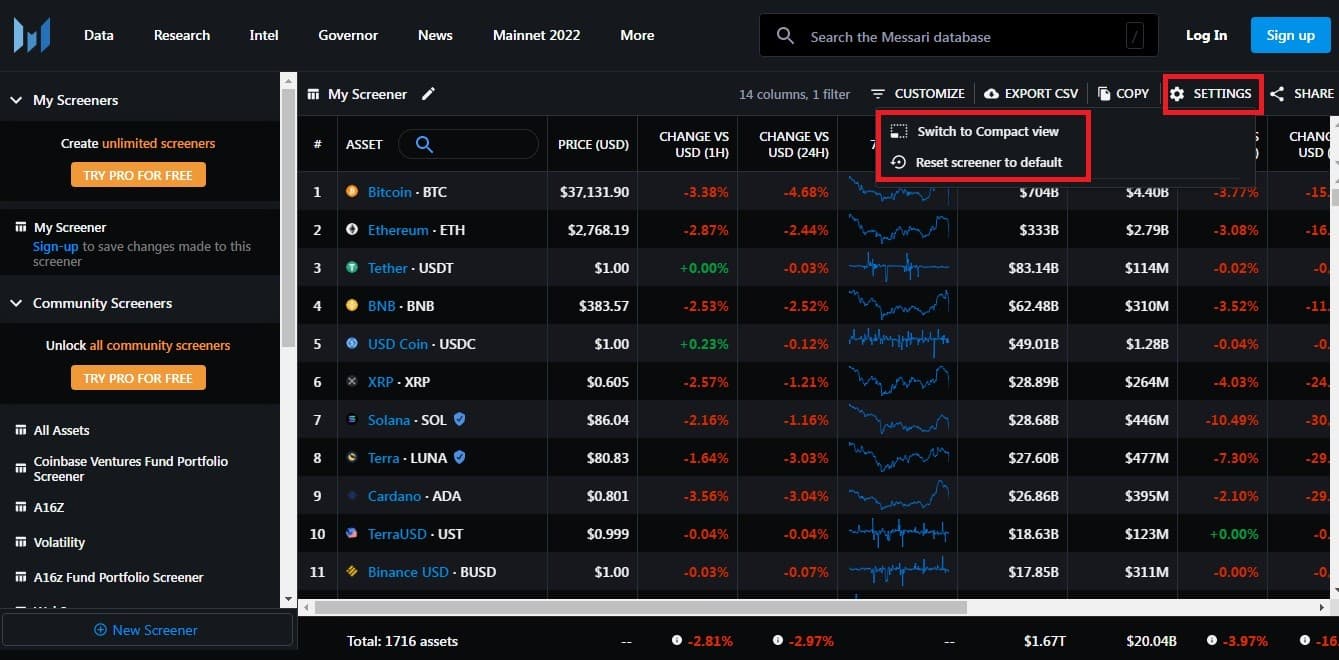Open the Research menu
Viewport: 1339px width, 660px height.
(x=182, y=35)
